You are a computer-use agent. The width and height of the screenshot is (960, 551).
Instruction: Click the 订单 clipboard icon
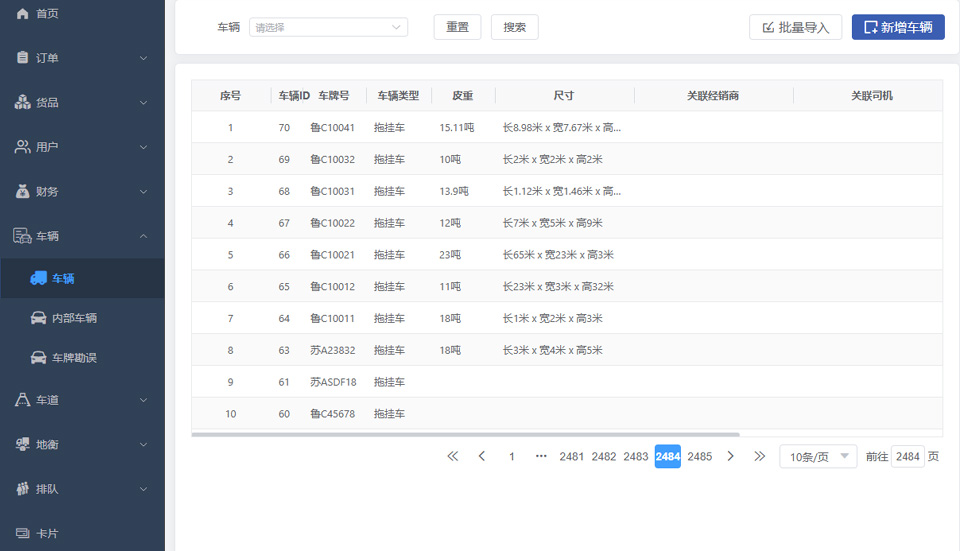[x=23, y=58]
